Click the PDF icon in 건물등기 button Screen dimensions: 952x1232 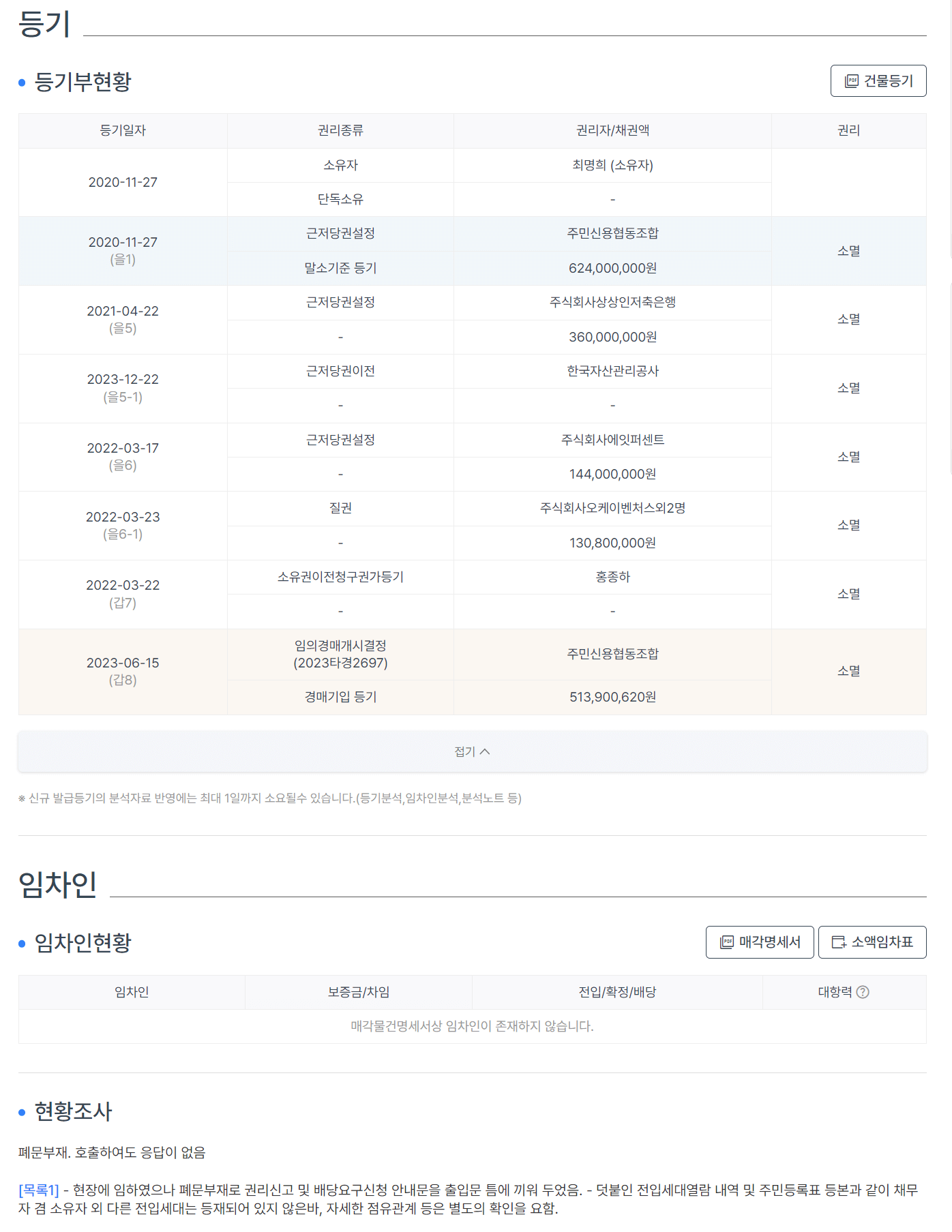(x=852, y=81)
